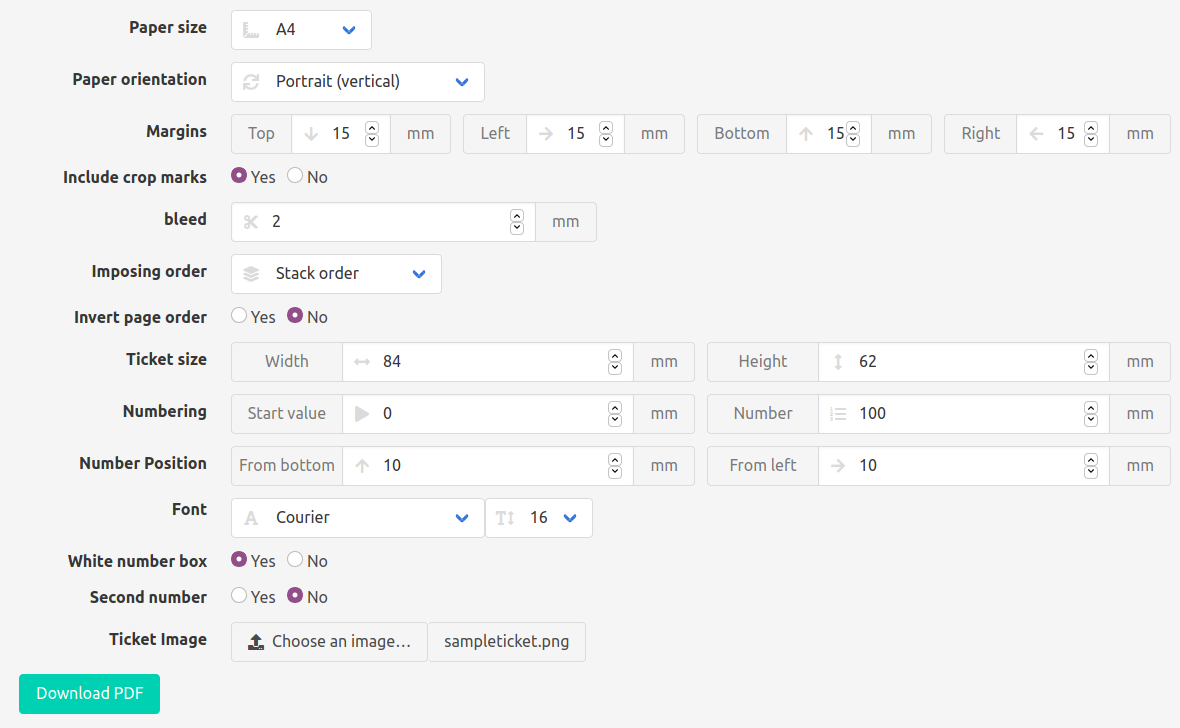This screenshot has height=728, width=1180.
Task: Click the Download PDF button
Action: pos(90,694)
